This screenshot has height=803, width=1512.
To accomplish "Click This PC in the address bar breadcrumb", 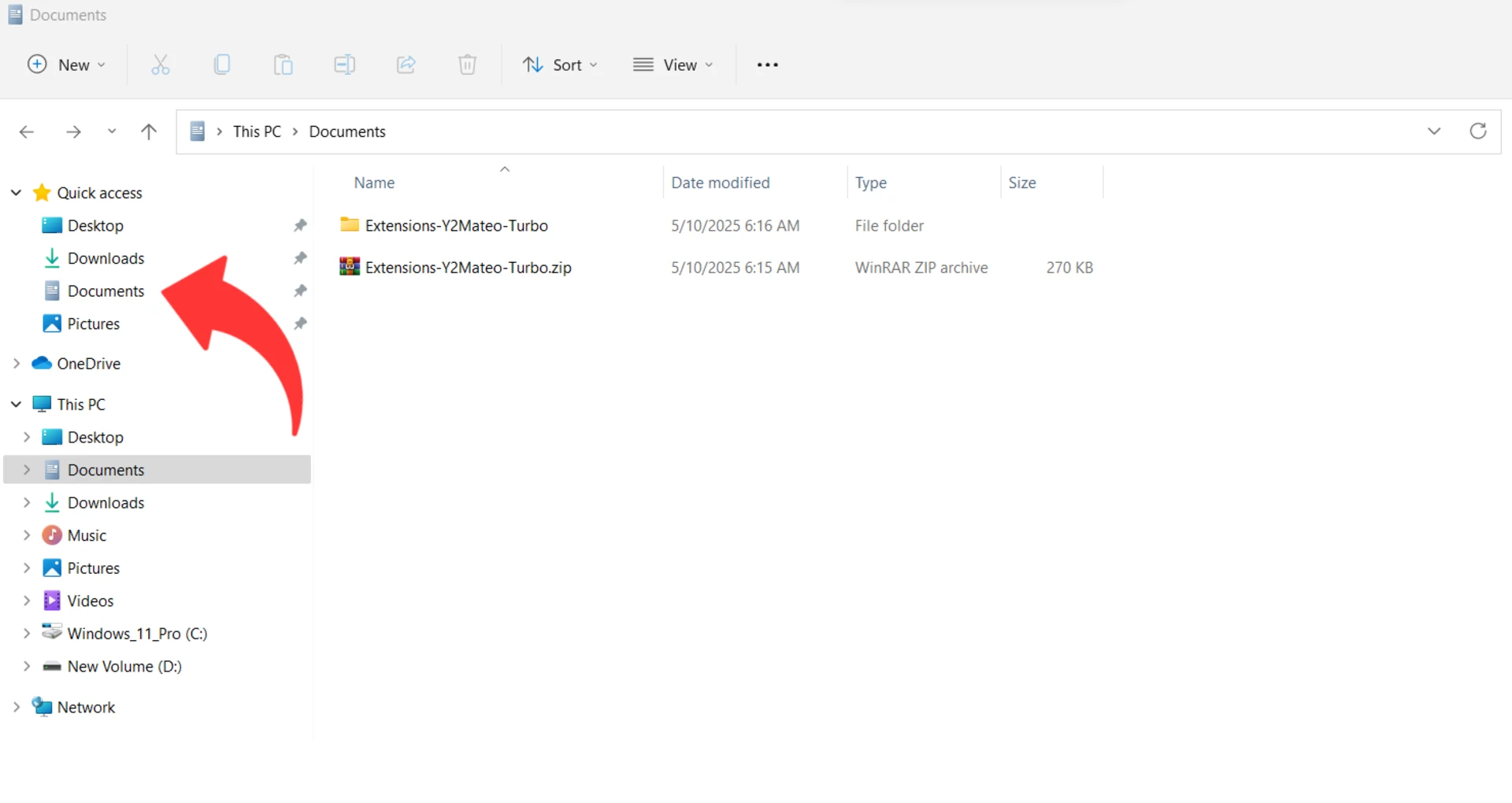I will (257, 131).
